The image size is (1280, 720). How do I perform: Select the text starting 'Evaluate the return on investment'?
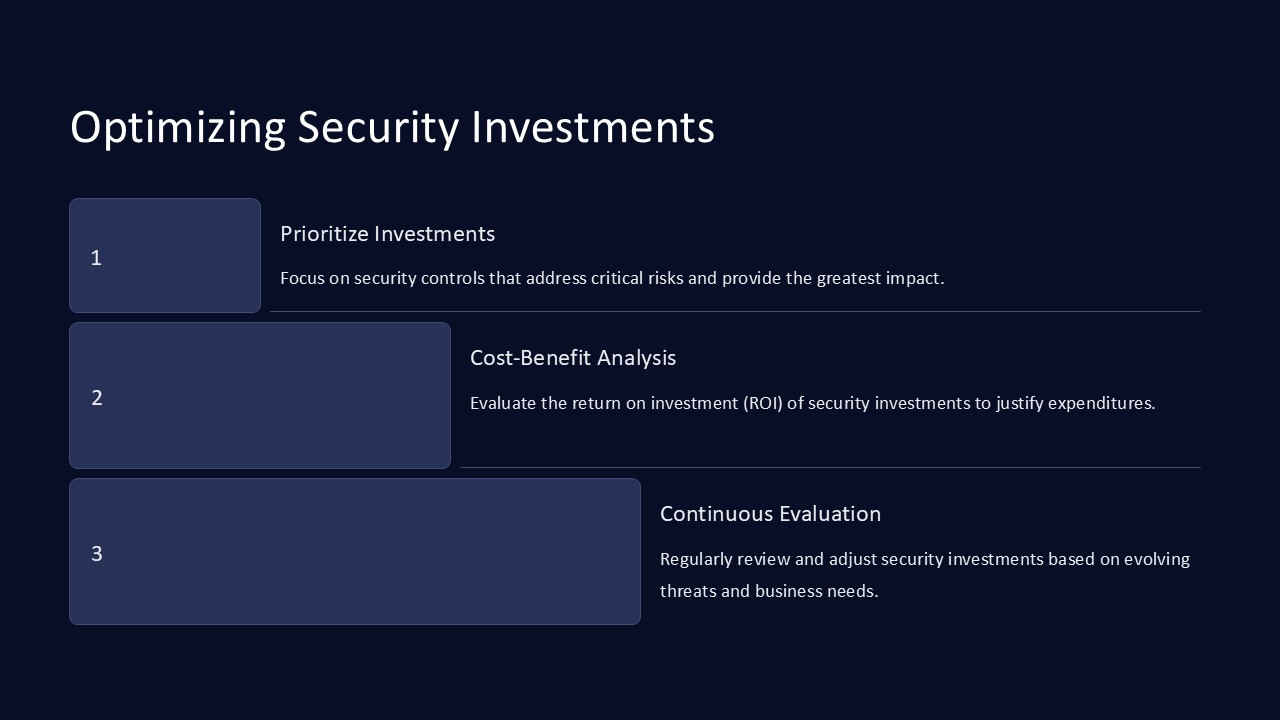(812, 403)
